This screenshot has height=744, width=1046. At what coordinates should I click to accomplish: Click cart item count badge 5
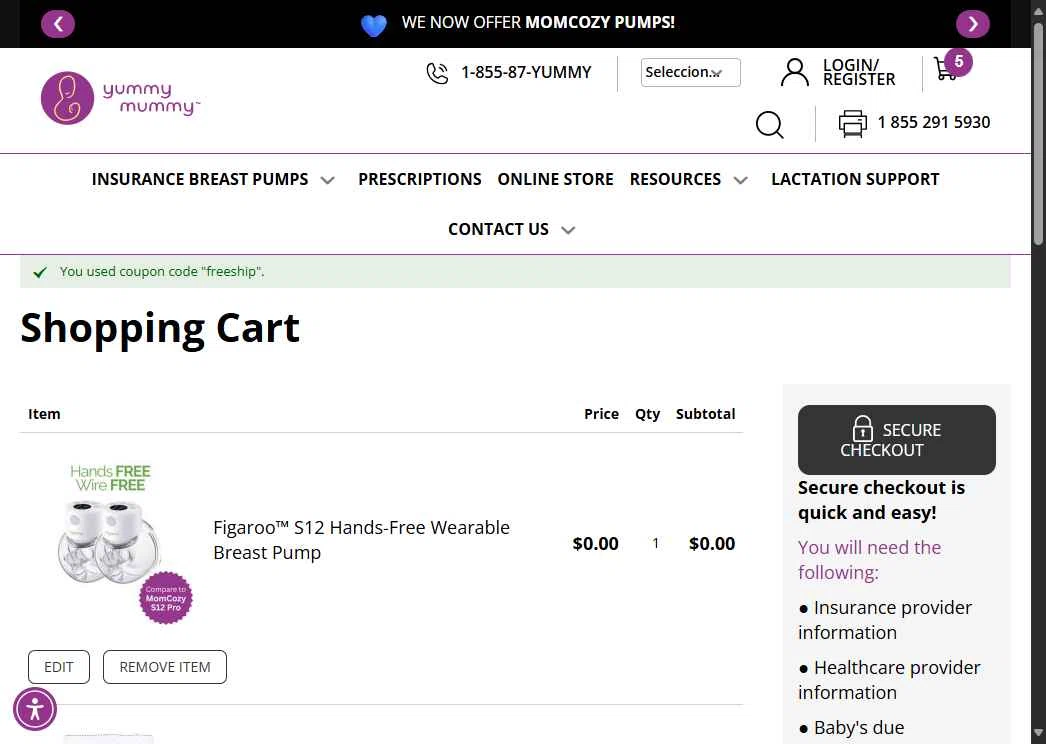pyautogui.click(x=959, y=62)
